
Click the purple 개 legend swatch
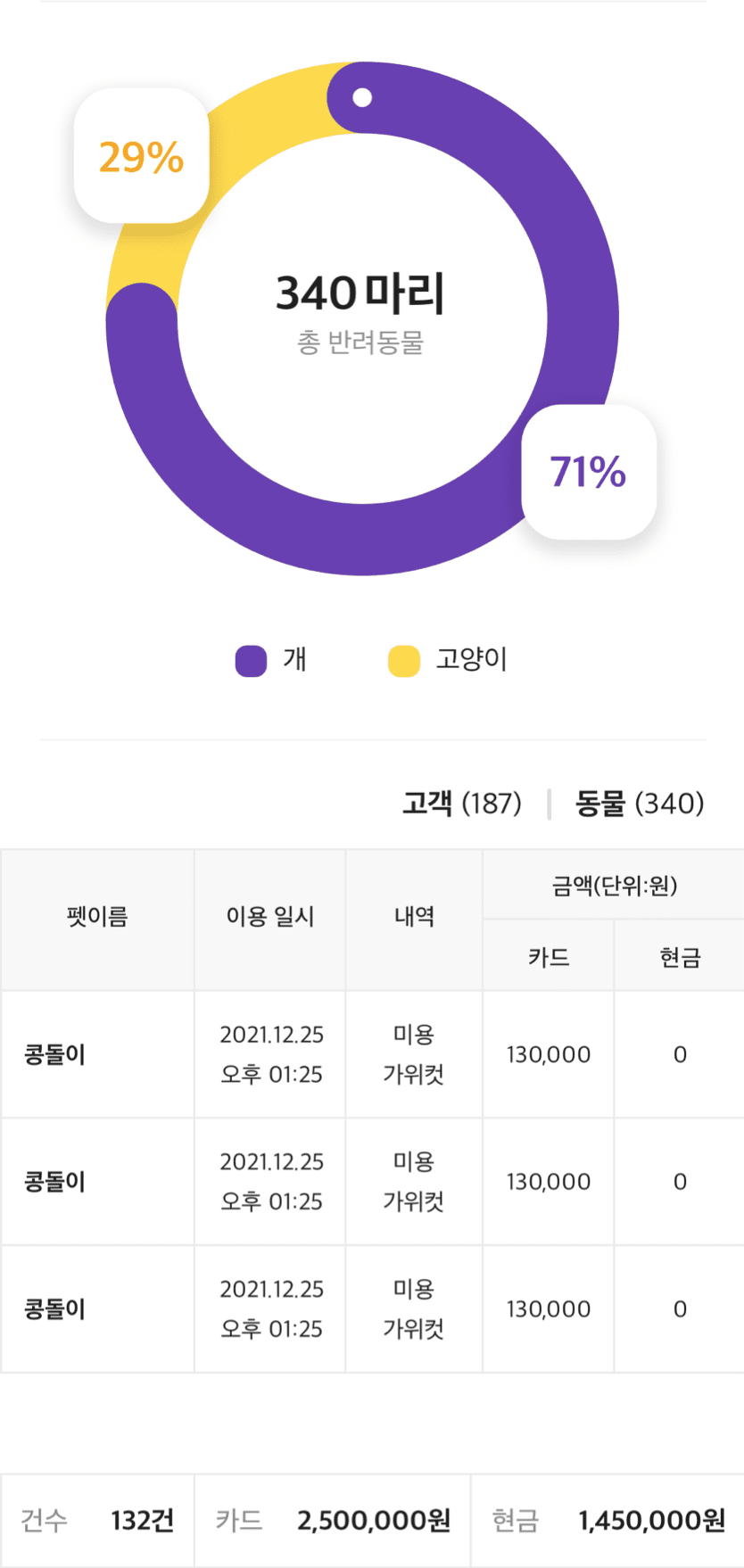(x=251, y=661)
